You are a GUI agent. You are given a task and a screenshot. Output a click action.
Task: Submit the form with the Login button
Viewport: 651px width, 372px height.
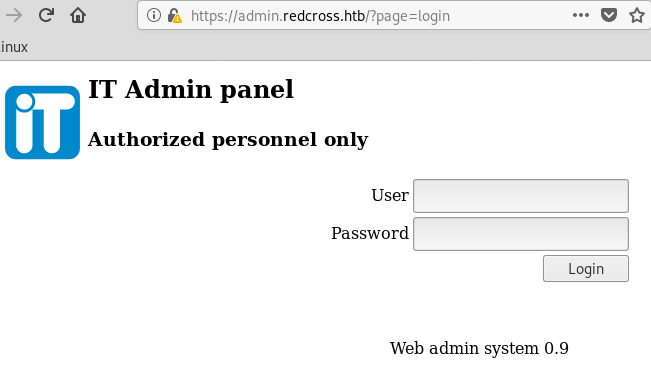tap(586, 269)
